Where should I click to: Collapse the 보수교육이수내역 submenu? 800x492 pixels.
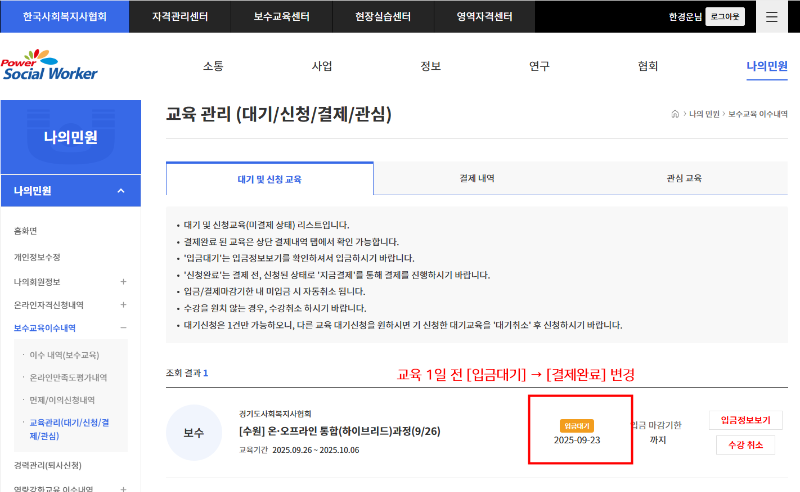coord(123,327)
